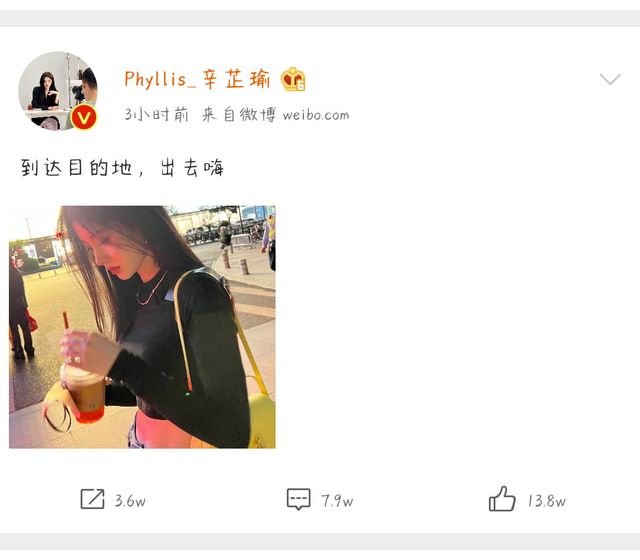Open the Phyllis_辛芷瑜 username link

(197, 79)
